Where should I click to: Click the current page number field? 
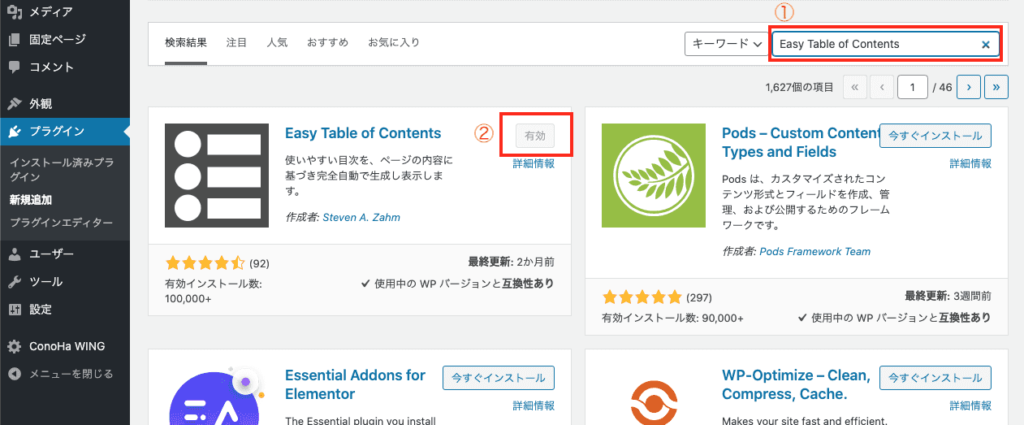[913, 86]
